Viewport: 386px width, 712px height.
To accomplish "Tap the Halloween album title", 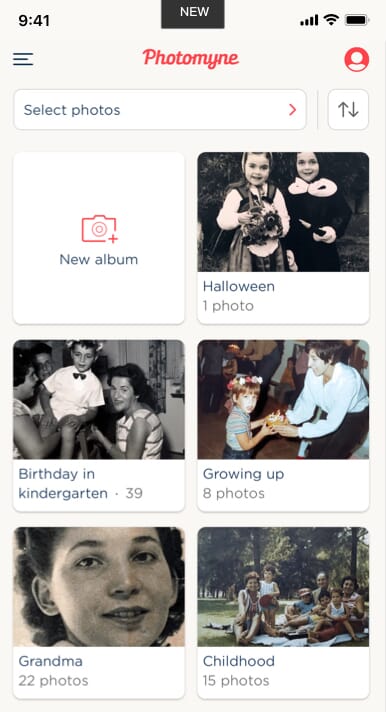I will click(x=238, y=287).
